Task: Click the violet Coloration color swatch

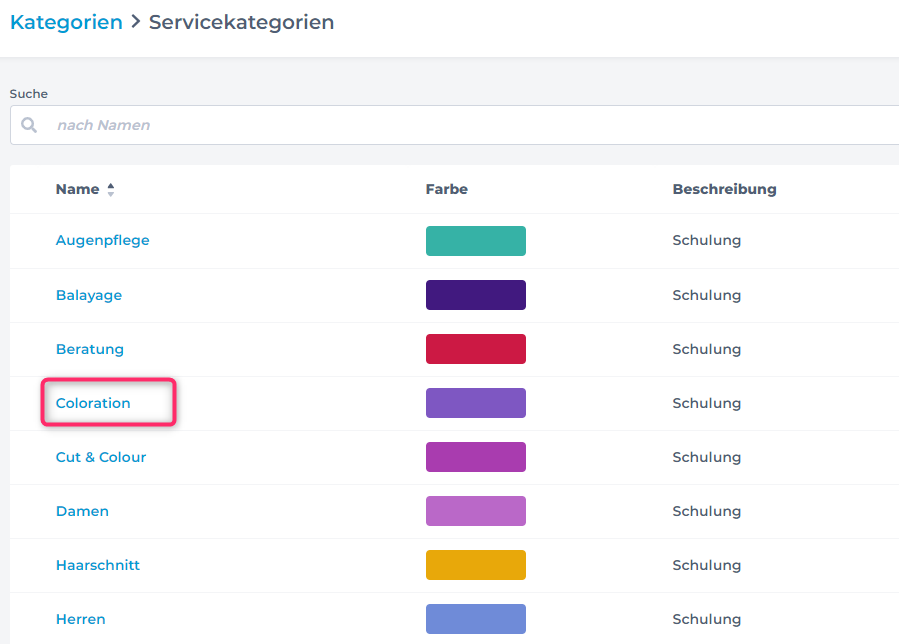Action: pyautogui.click(x=475, y=403)
